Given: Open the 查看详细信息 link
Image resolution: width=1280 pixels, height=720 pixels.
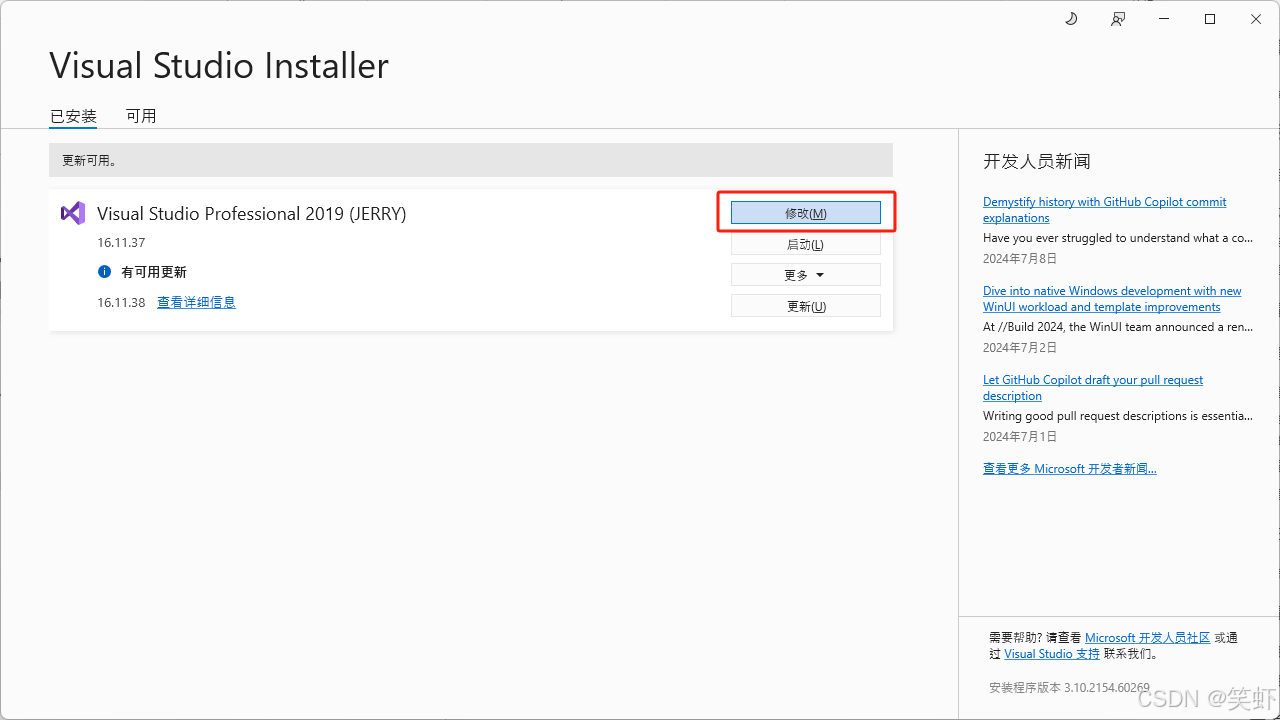Looking at the screenshot, I should coord(196,302).
